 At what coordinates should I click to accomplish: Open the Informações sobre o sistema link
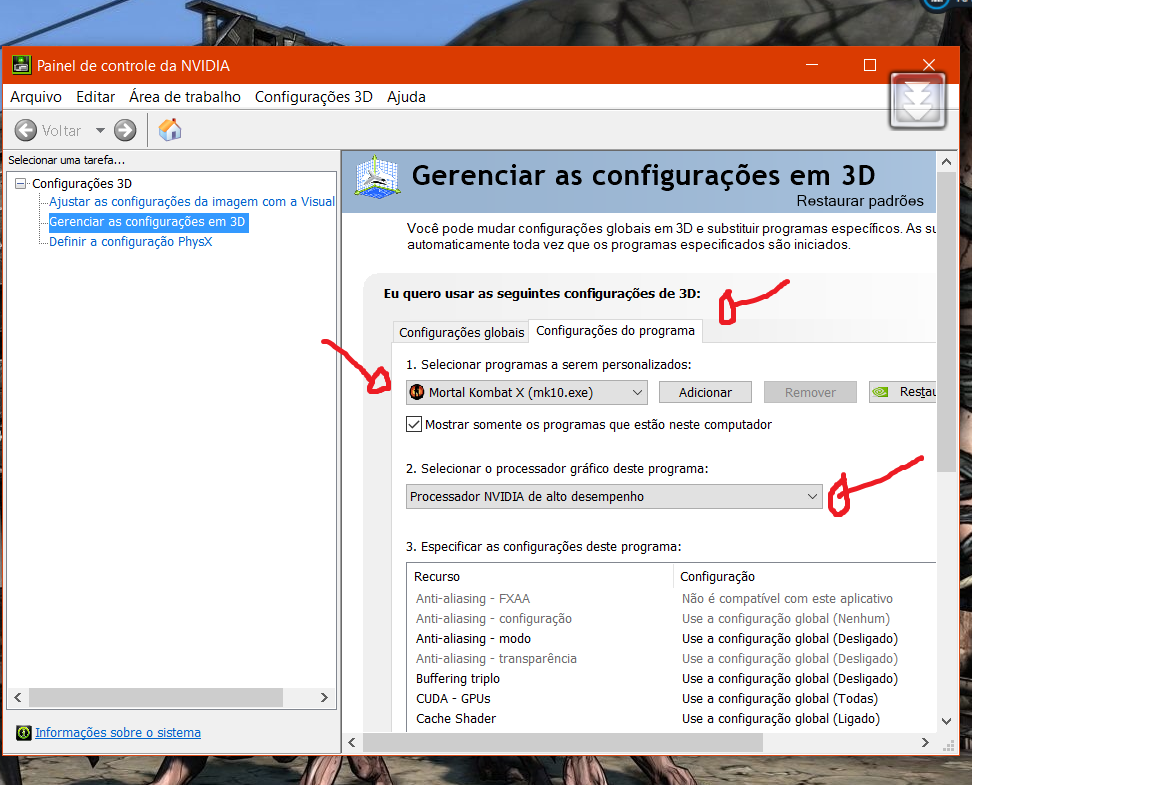pyautogui.click(x=118, y=733)
